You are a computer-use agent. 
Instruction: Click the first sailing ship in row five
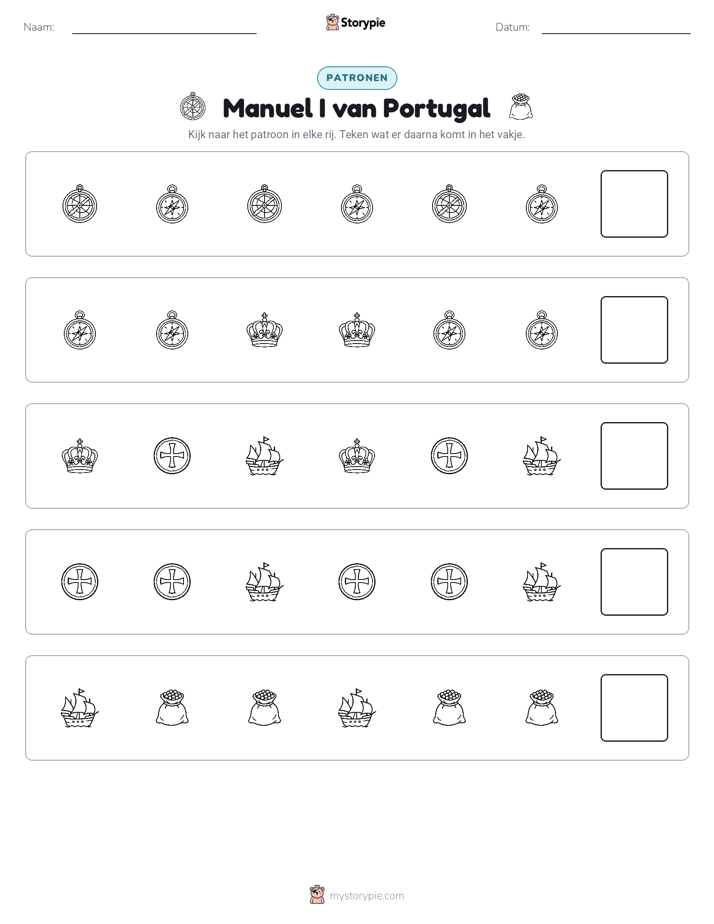pyautogui.click(x=80, y=708)
